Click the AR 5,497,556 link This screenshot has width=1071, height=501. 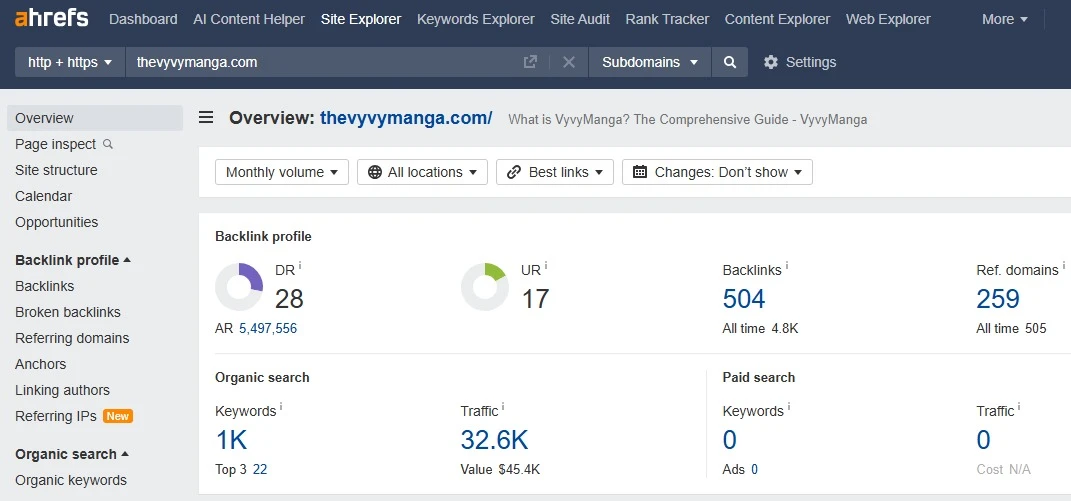click(x=268, y=329)
